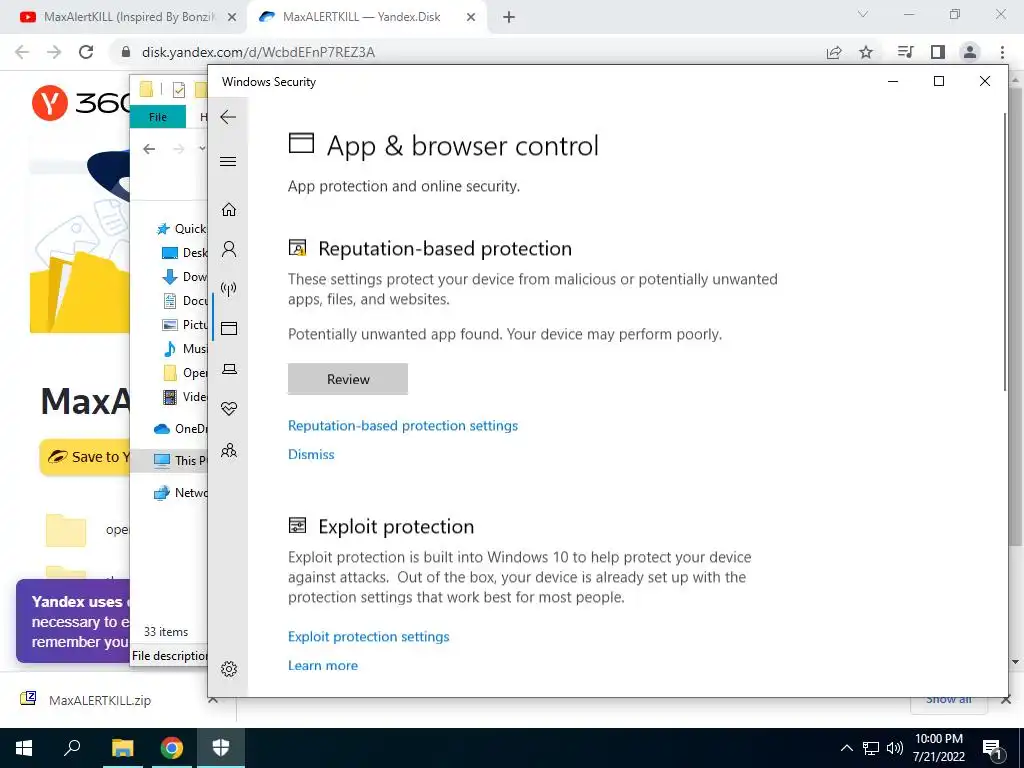1024x768 pixels.
Task: Open Family options sidebar icon
Action: click(229, 450)
